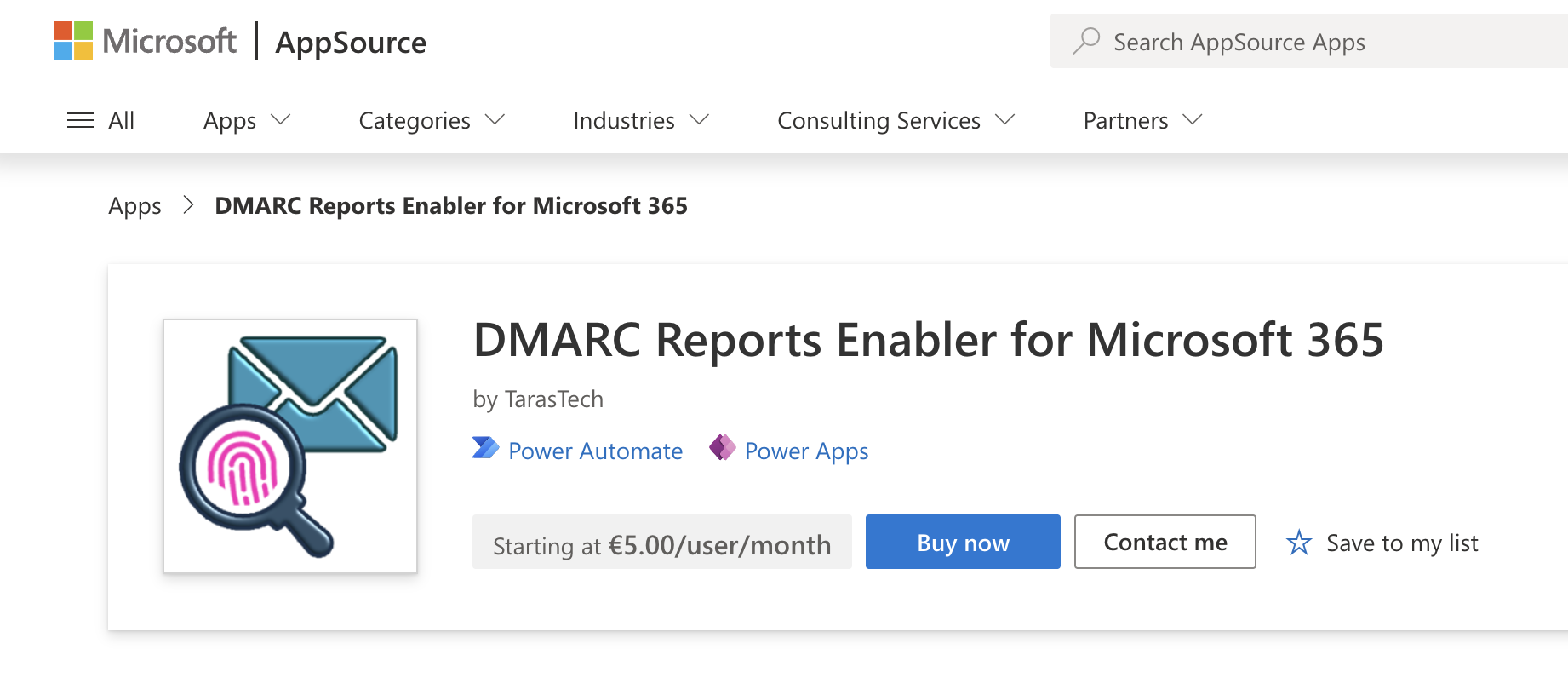
Task: Click the Contact me button
Action: (1165, 542)
